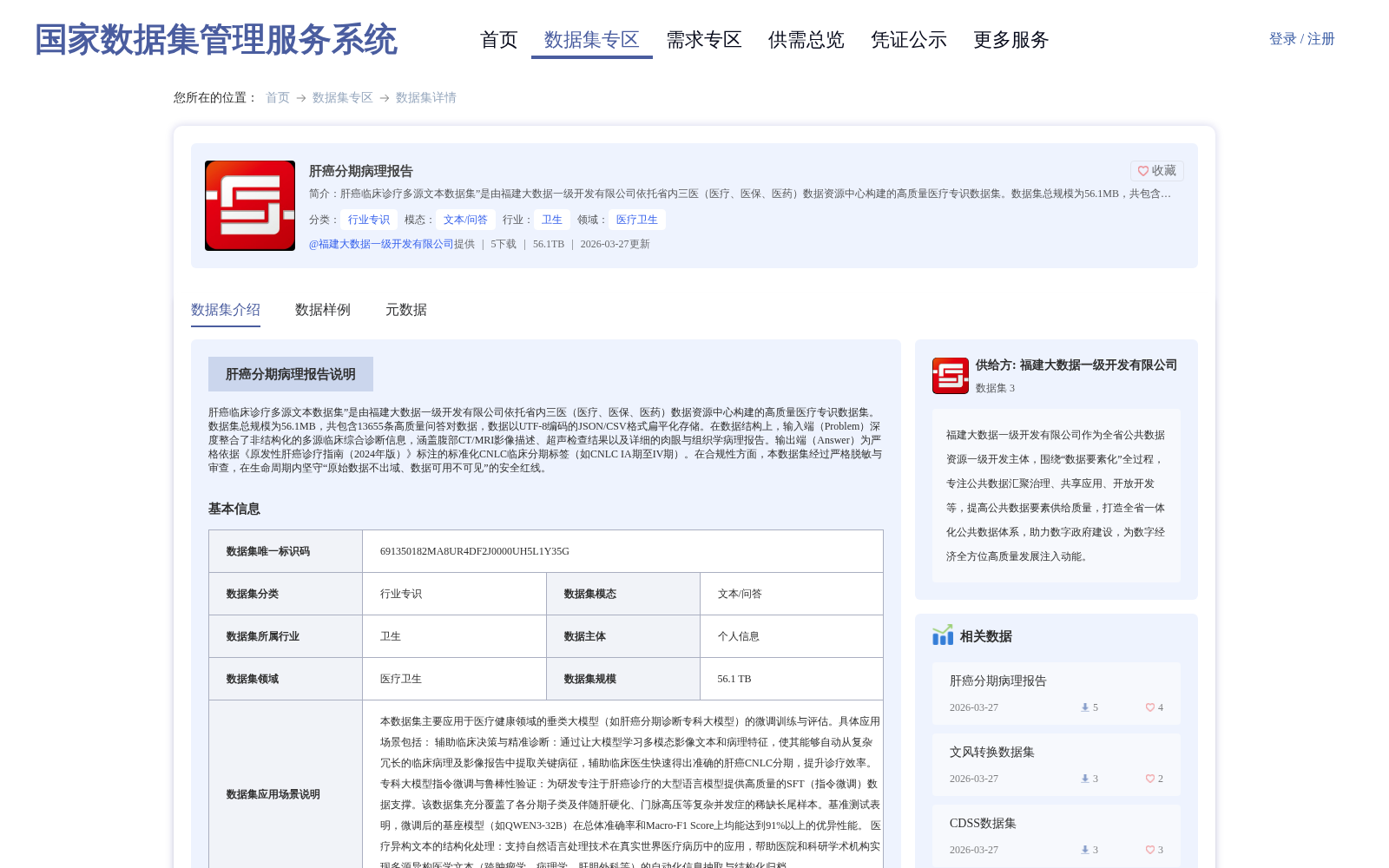Click 数据集详情 in the breadcrumb
1389x868 pixels.
[426, 97]
